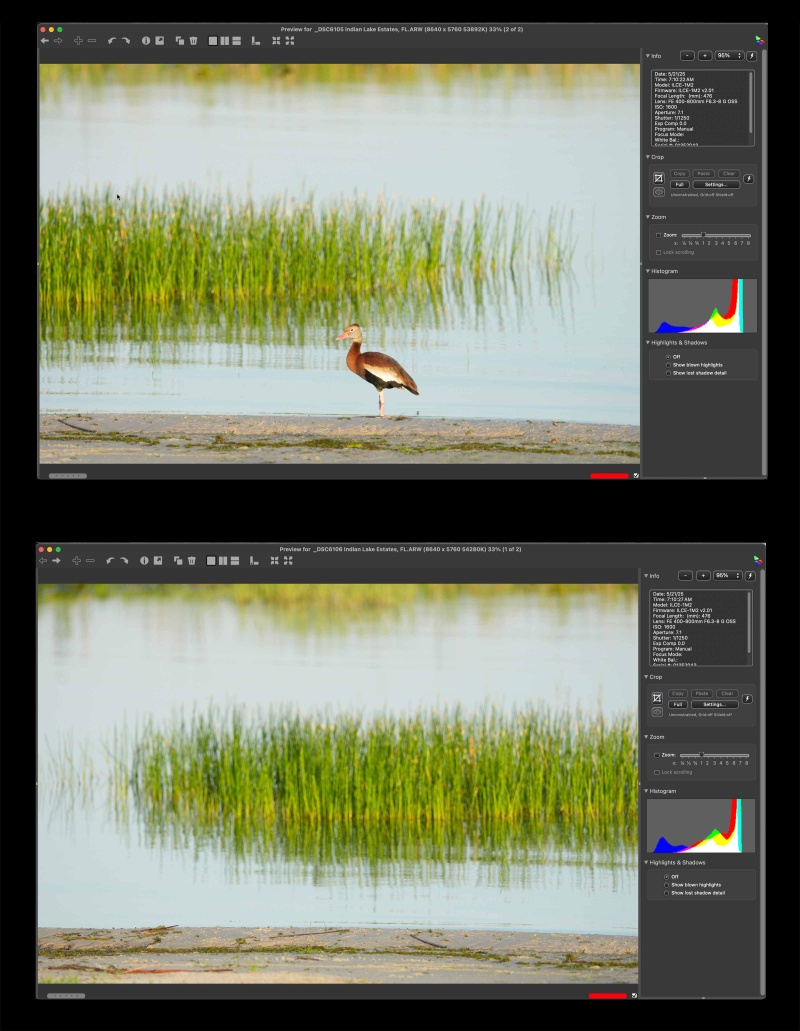Screen dimensions: 800x1031
Task: Collapse the Histogram section in _DSC6105 preview
Action: click(647, 271)
